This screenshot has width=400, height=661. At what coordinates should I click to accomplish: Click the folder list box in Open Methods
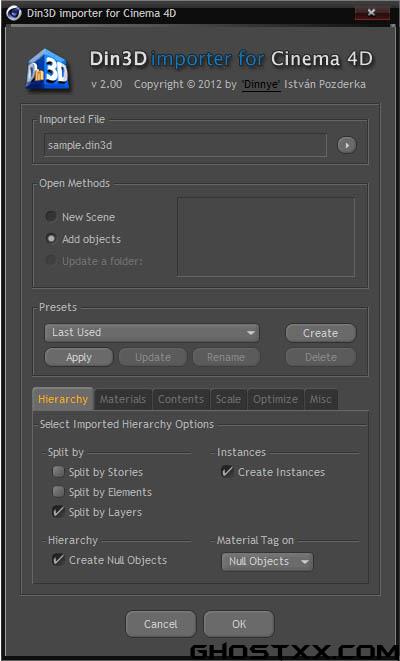point(266,237)
